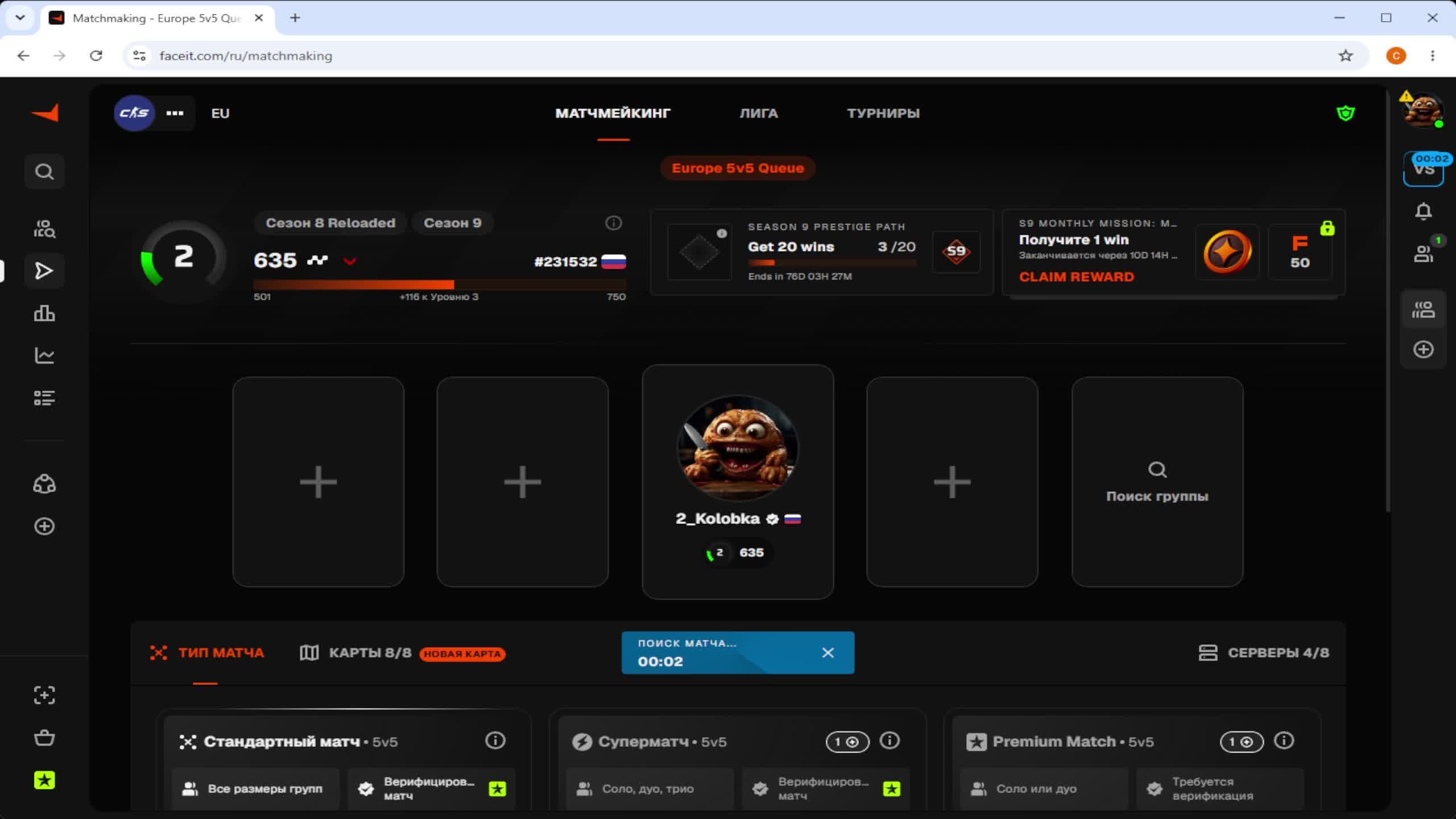Click the plus-circle icon in the right sidebar
This screenshot has width=1456, height=819.
1424,349
